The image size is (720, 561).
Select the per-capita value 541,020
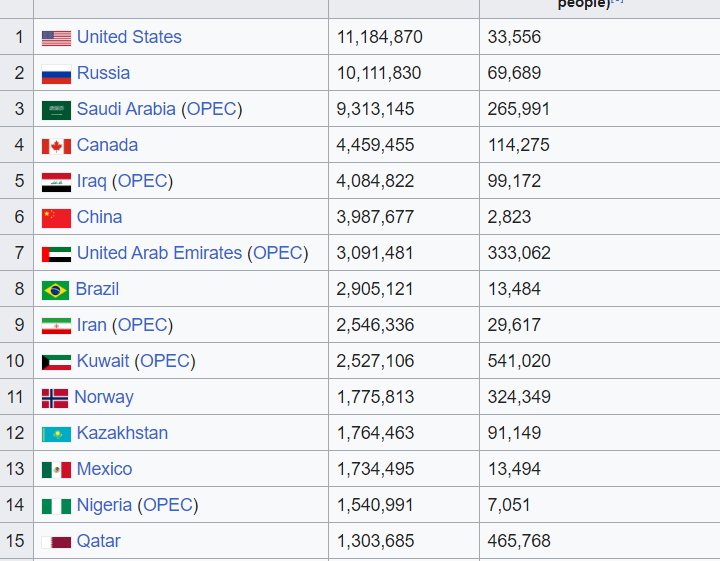coord(519,361)
